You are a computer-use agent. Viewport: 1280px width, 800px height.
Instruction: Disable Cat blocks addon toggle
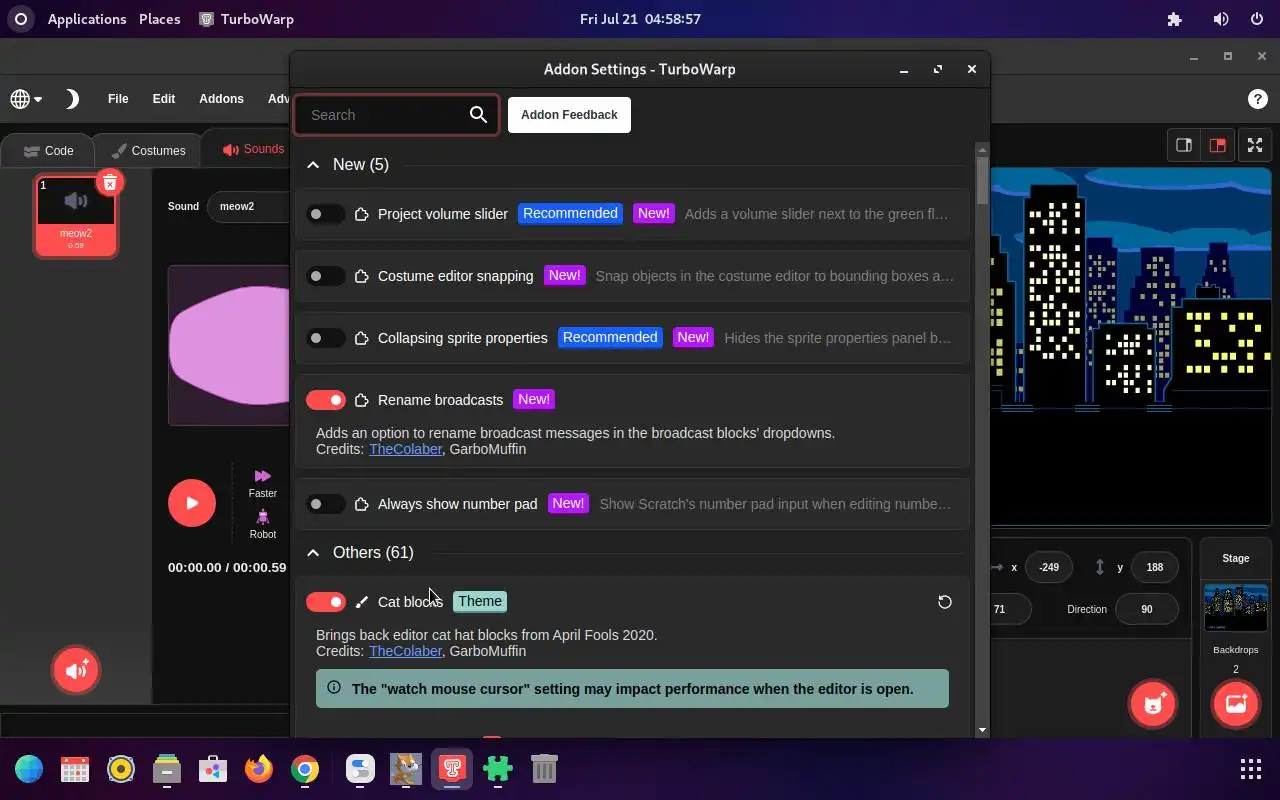pyautogui.click(x=325, y=602)
